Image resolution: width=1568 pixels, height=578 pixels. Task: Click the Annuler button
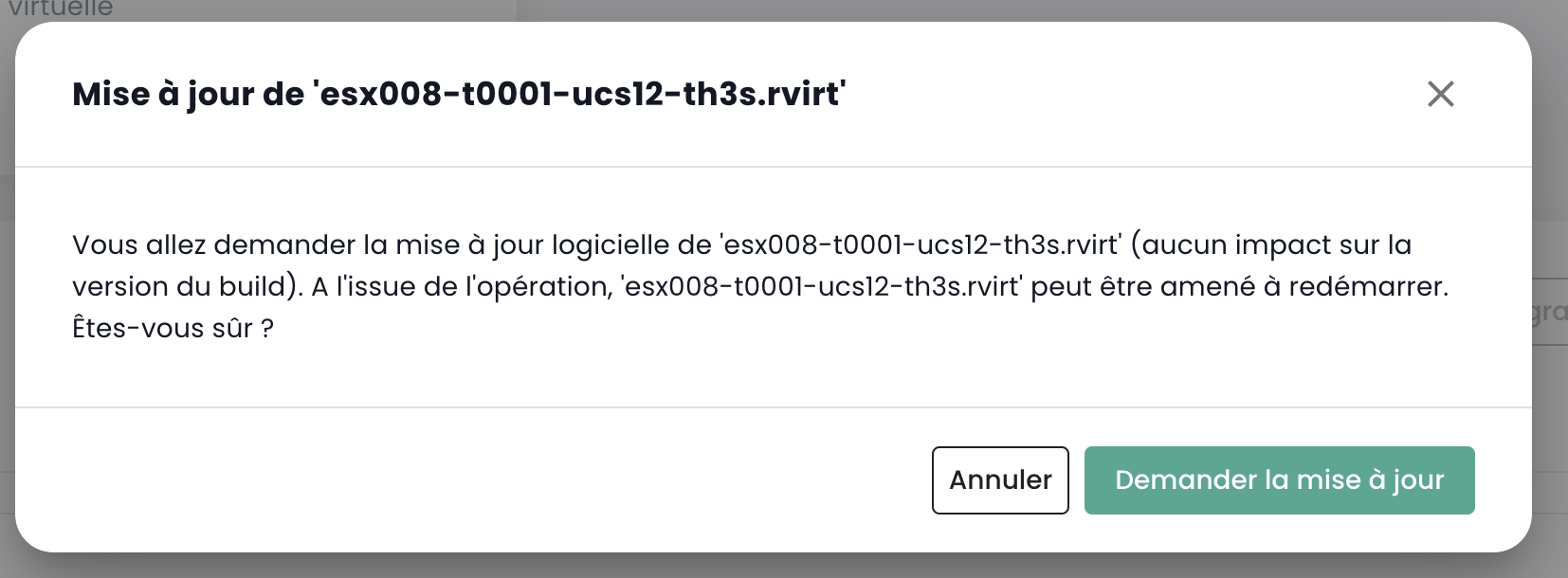click(1000, 480)
